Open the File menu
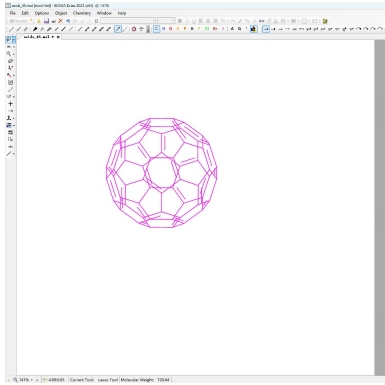This screenshot has width=385, height=385. tap(12, 13)
